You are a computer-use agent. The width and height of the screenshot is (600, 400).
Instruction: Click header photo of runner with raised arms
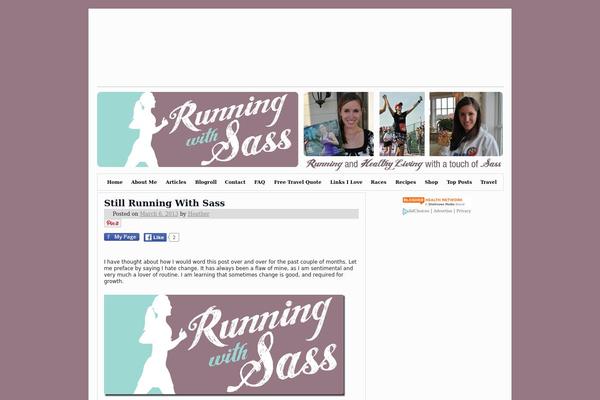pos(402,124)
